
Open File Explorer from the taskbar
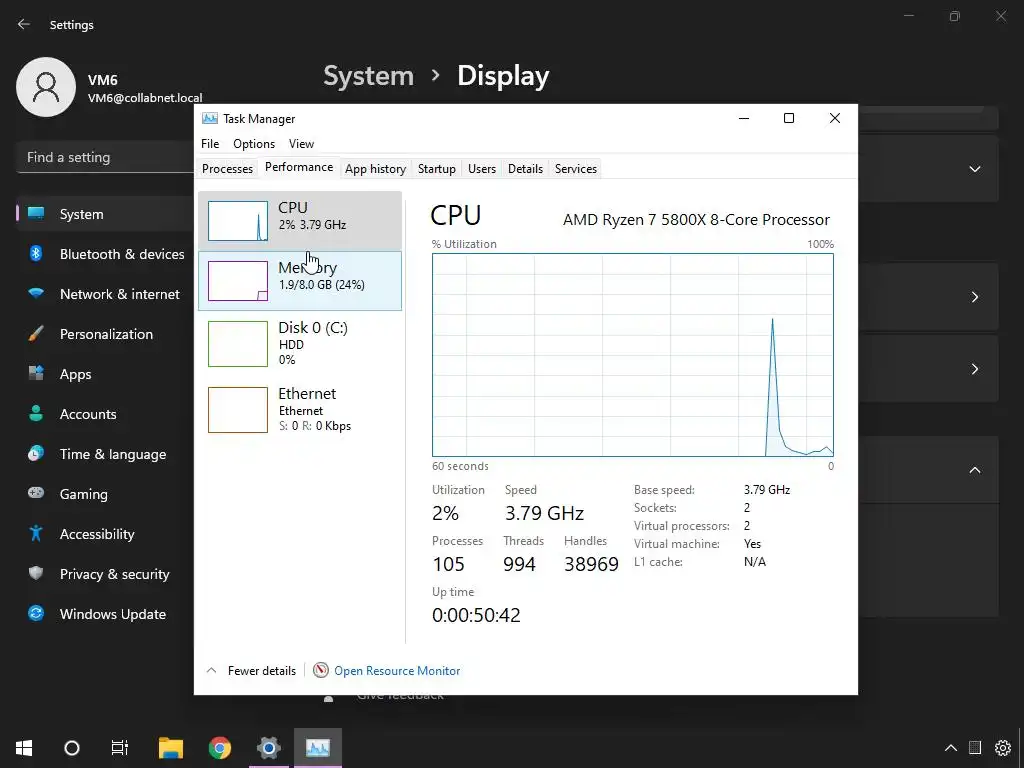[x=171, y=748]
